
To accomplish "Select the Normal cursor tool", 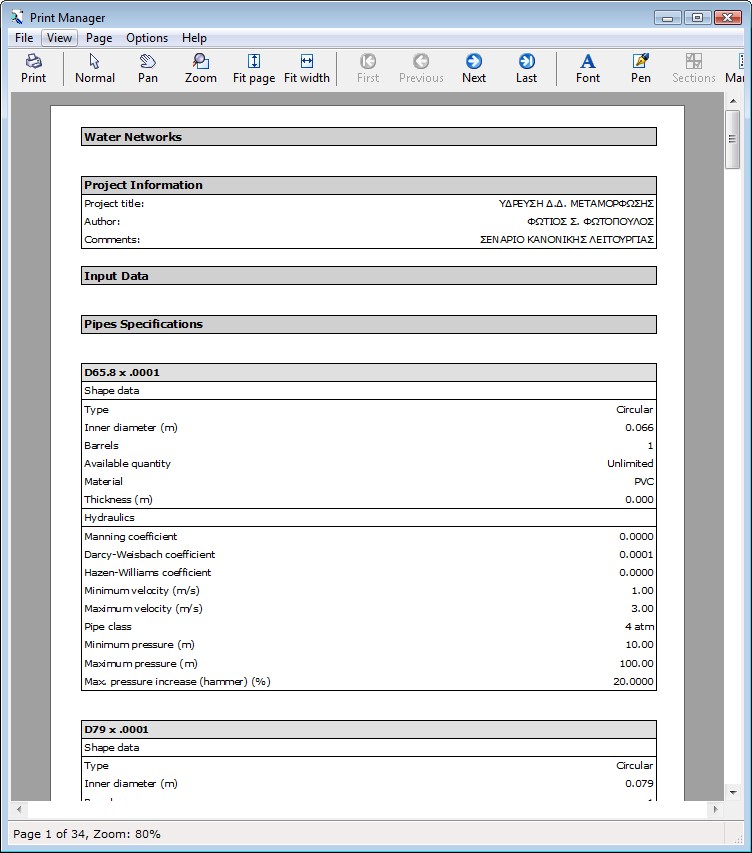I will [x=95, y=68].
